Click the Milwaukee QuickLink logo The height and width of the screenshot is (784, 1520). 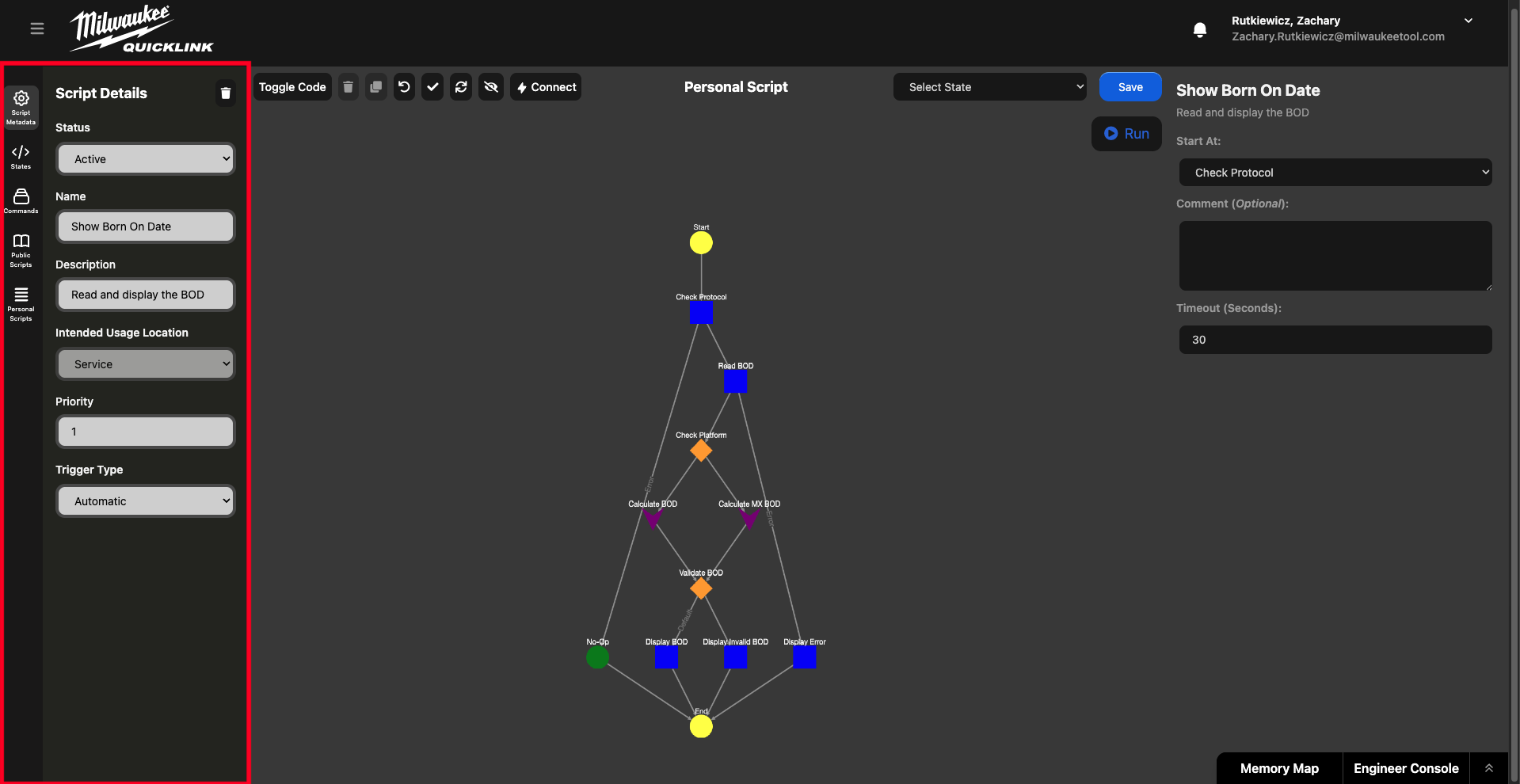pos(142,29)
